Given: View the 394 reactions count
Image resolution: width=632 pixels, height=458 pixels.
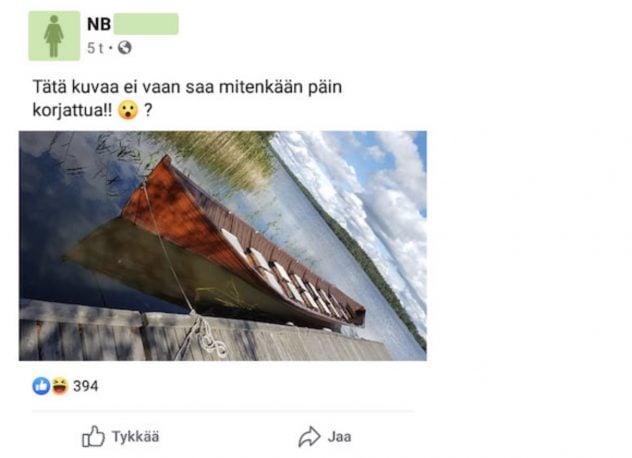Looking at the screenshot, I should coord(85,386).
